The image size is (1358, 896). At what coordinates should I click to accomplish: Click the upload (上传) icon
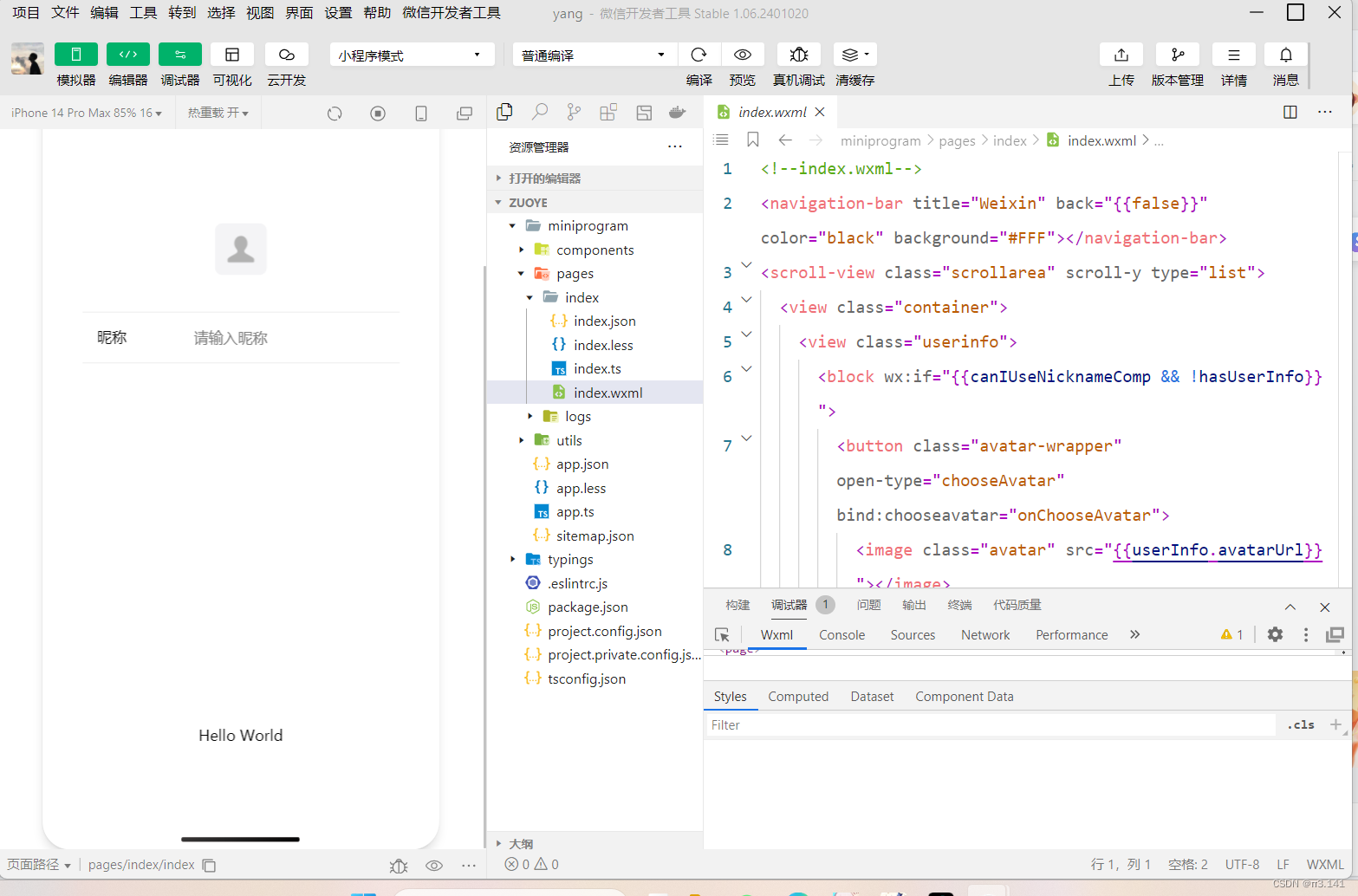click(x=1121, y=55)
